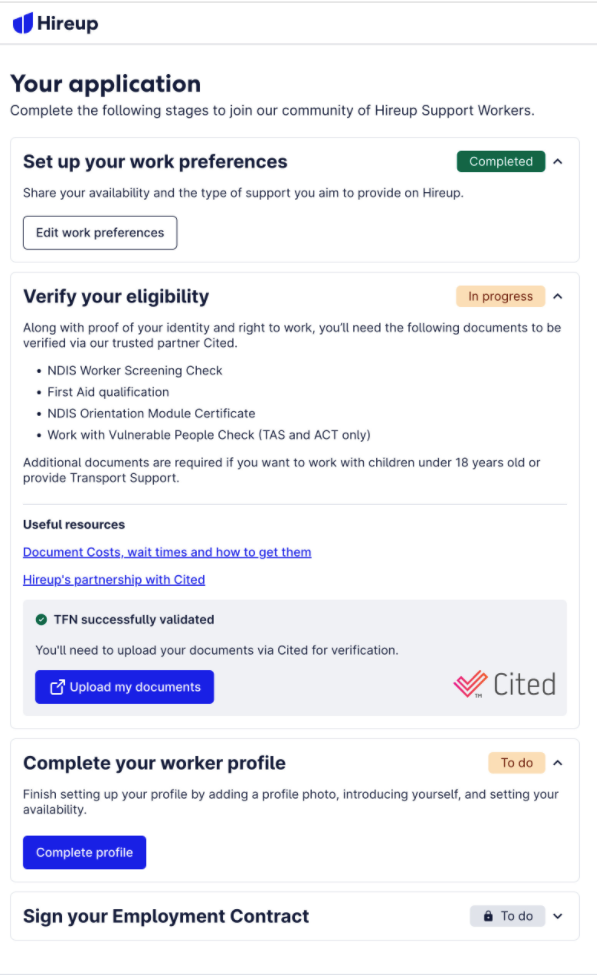
Task: Click Edit work preferences button
Action: click(100, 233)
